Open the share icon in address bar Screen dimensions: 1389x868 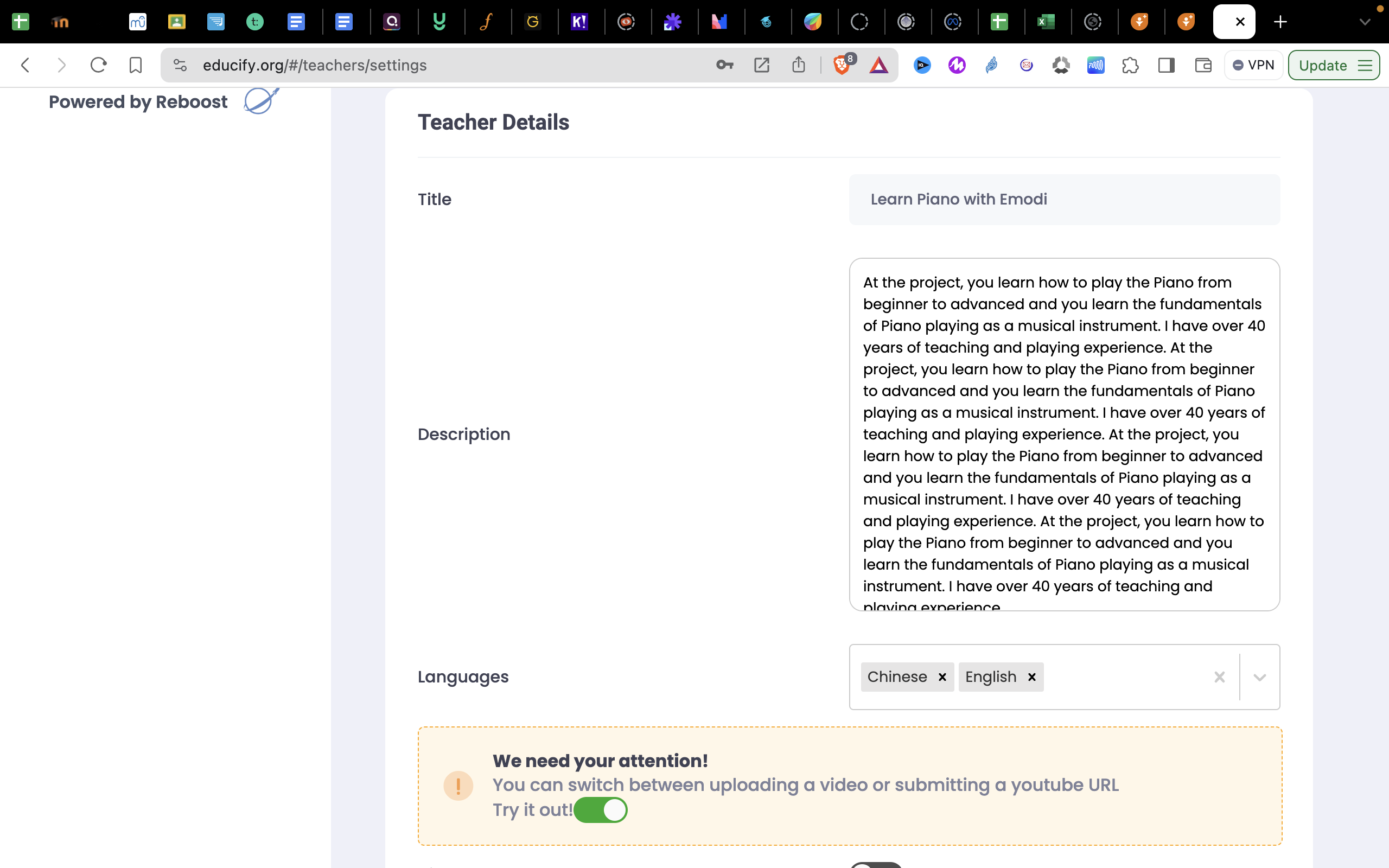click(798, 66)
